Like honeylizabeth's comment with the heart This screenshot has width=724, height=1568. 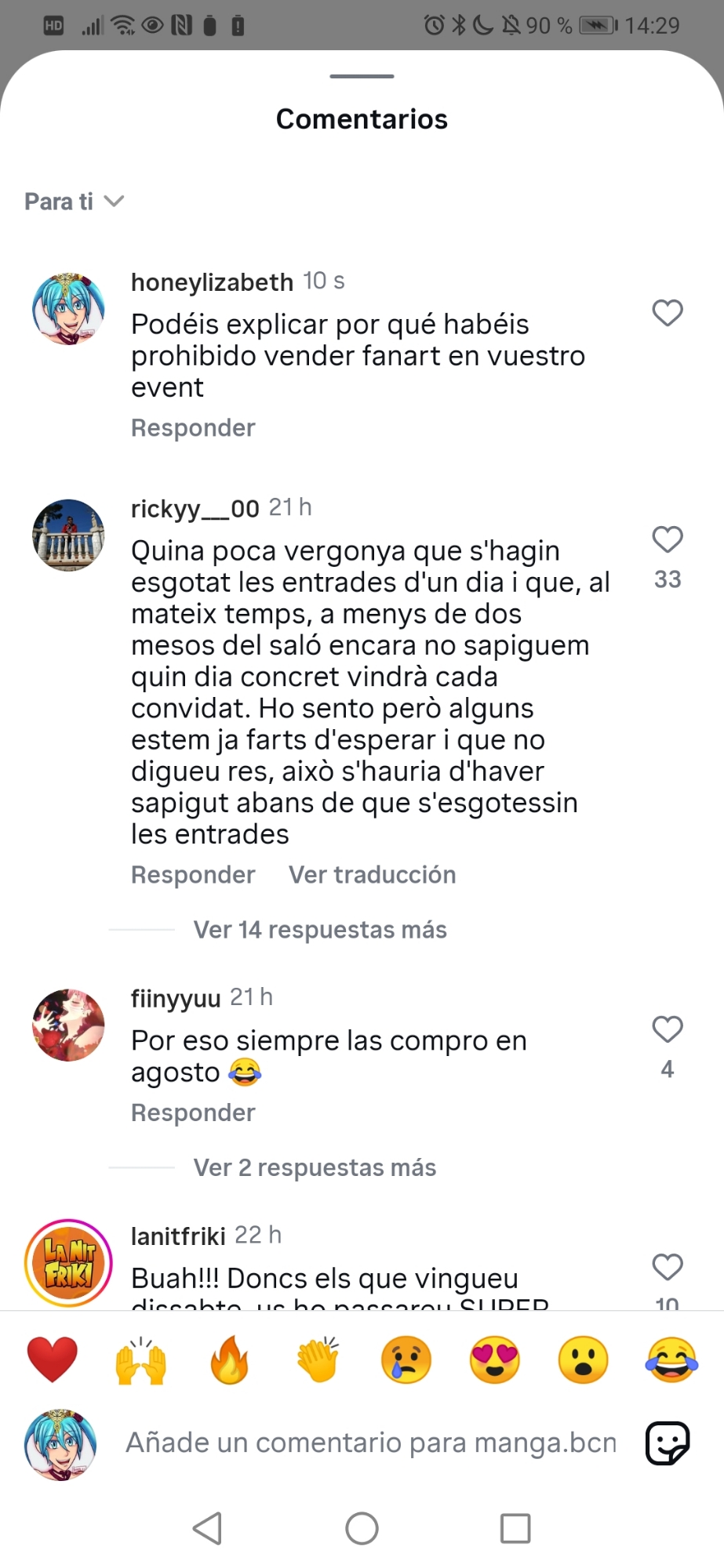tap(668, 313)
